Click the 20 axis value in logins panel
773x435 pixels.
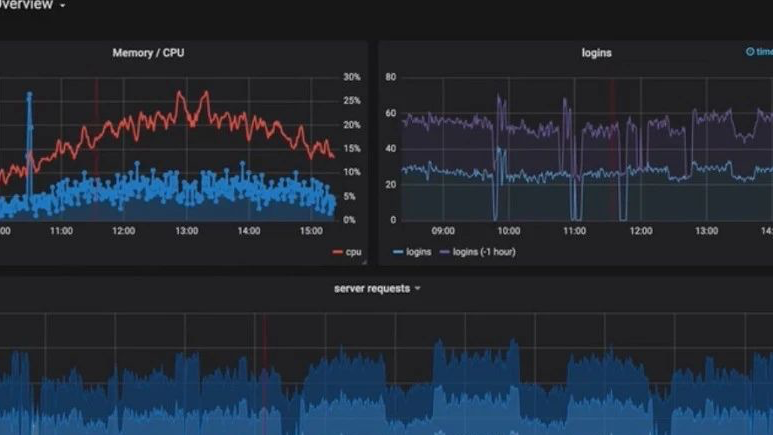point(390,184)
